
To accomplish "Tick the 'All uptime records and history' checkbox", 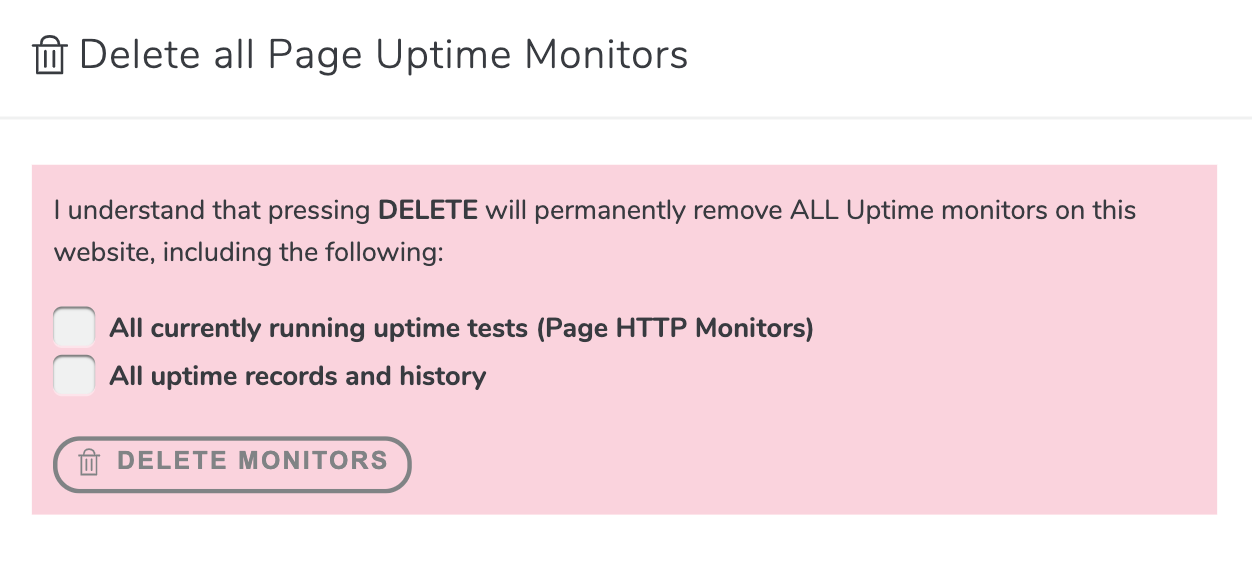I will 74,376.
